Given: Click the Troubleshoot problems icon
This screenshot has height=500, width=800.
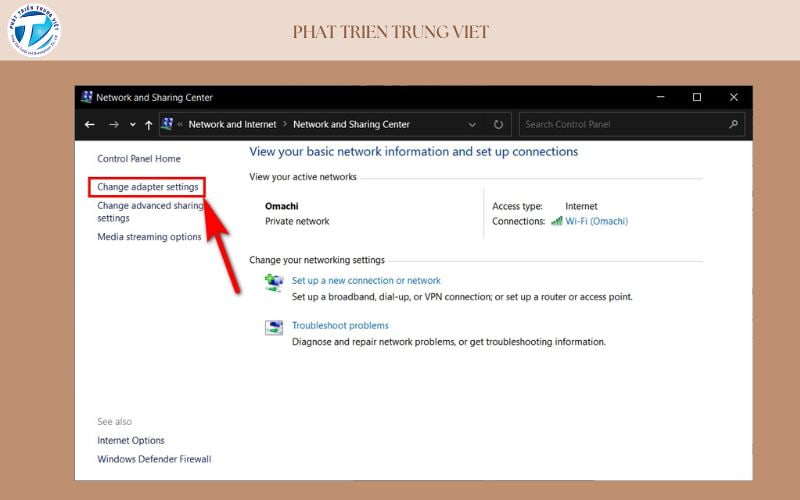Looking at the screenshot, I should coord(274,328).
